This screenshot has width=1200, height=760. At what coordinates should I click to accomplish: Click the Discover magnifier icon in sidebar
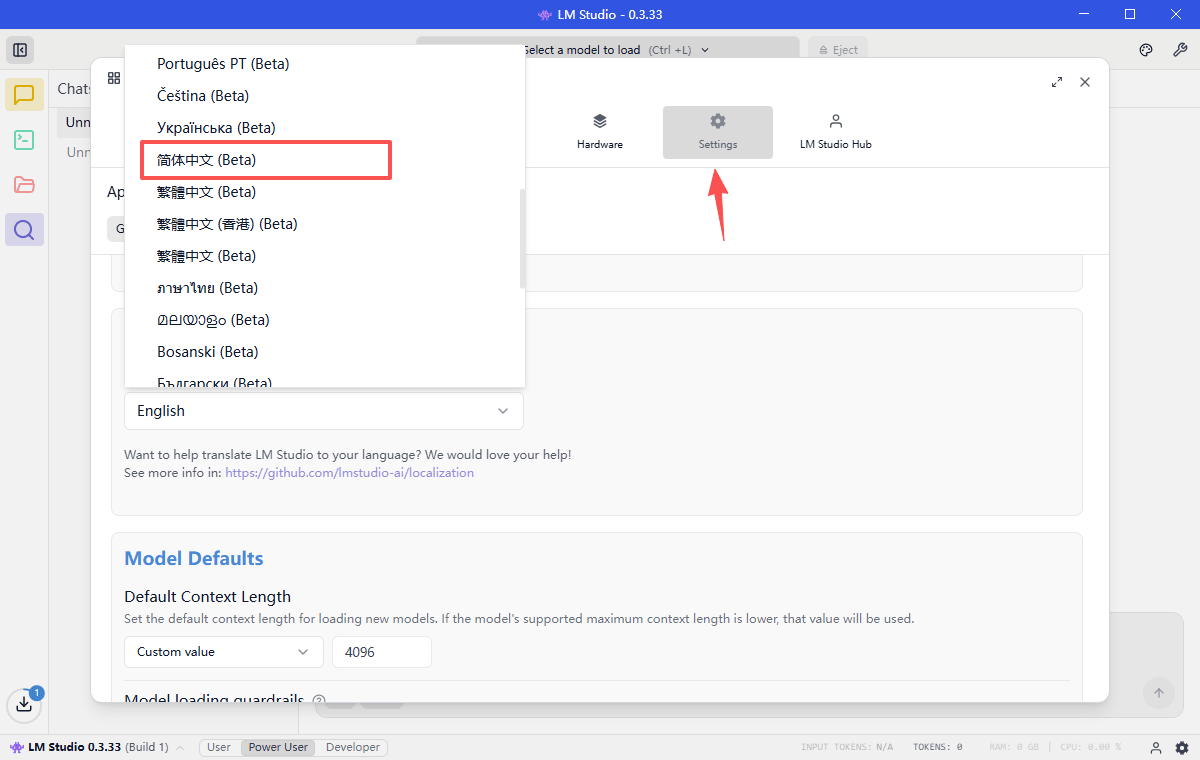coord(24,230)
